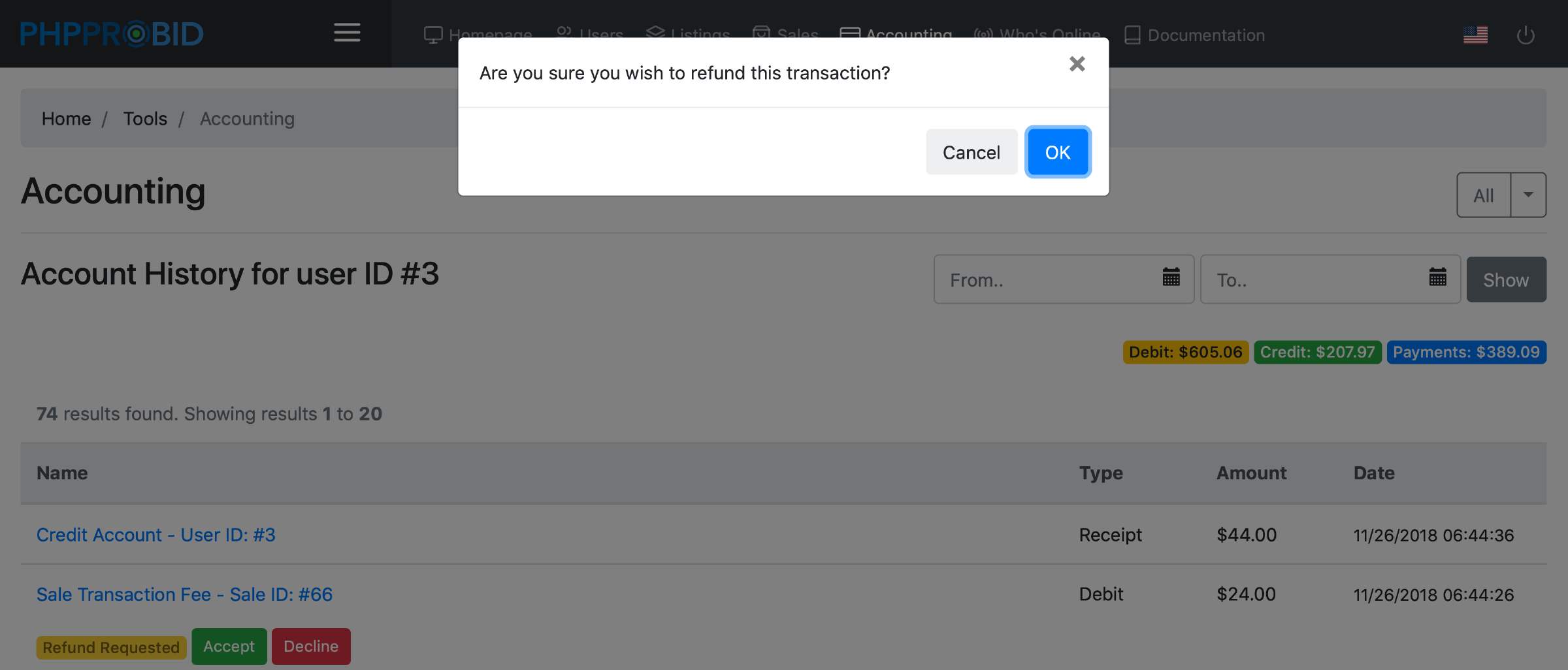The image size is (1568, 670).
Task: Click the power logout icon
Action: (1525, 35)
